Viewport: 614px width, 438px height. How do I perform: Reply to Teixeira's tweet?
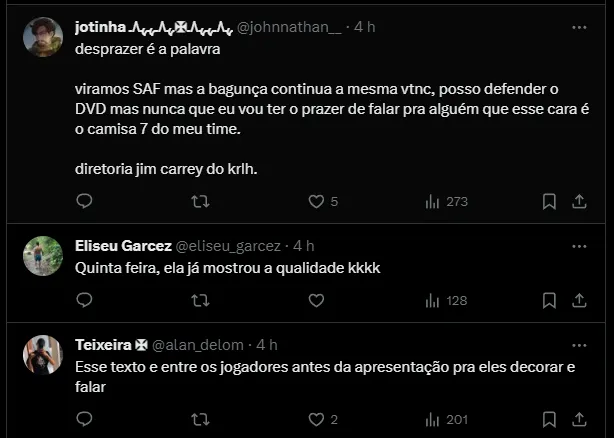pyautogui.click(x=84, y=419)
